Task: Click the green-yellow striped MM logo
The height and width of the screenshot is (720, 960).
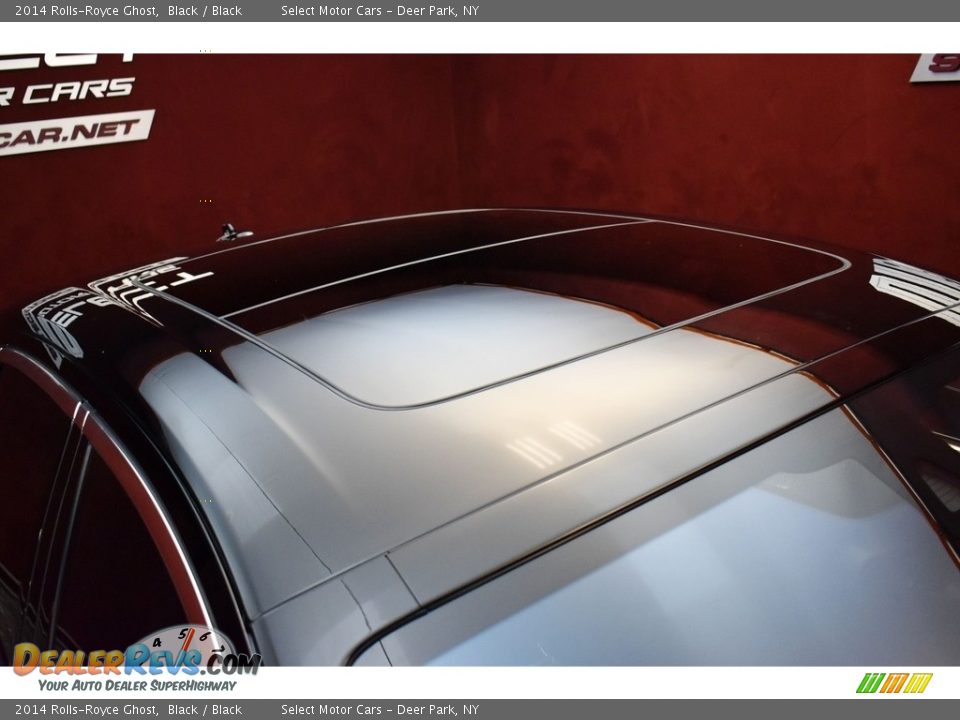Action: coord(894,683)
